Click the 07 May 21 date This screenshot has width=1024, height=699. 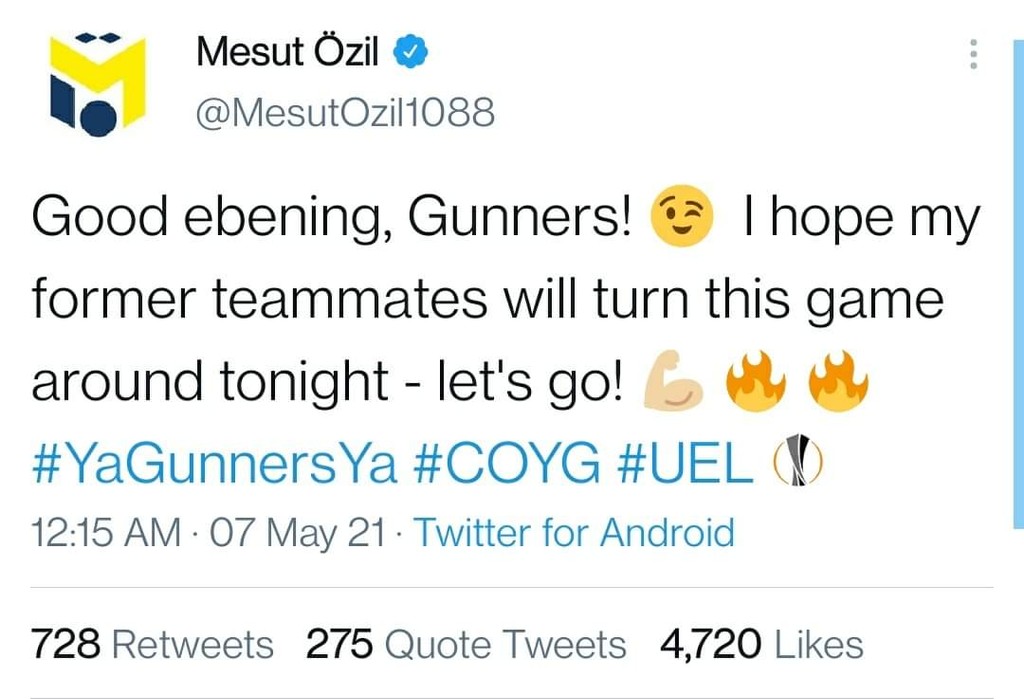(x=296, y=532)
